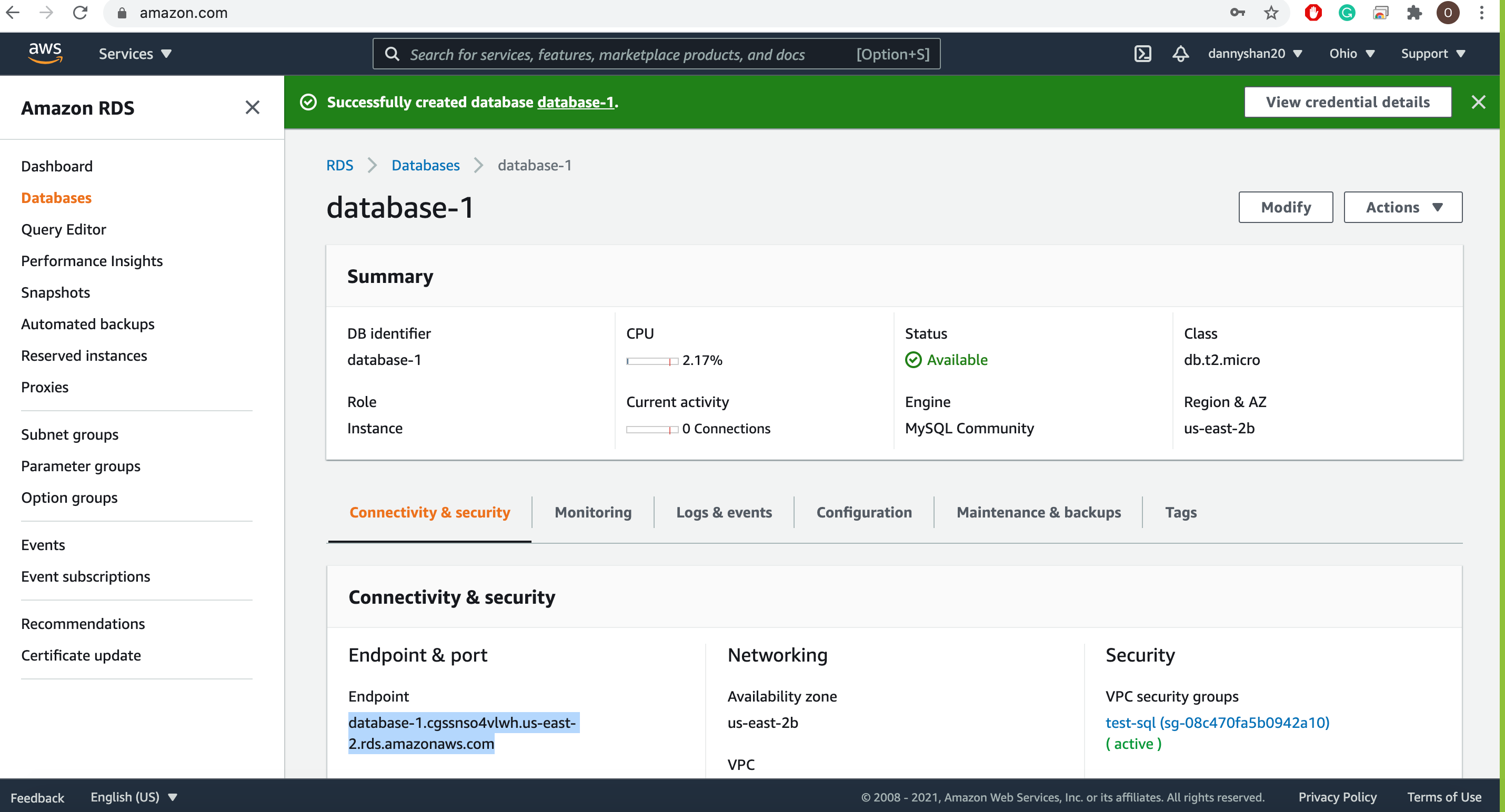Click the AWS logo home icon
This screenshot has width=1505, height=812.
tap(45, 53)
